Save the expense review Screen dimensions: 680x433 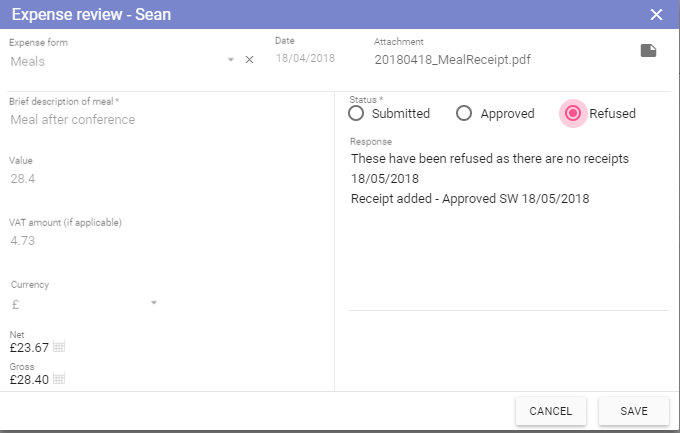pos(633,411)
